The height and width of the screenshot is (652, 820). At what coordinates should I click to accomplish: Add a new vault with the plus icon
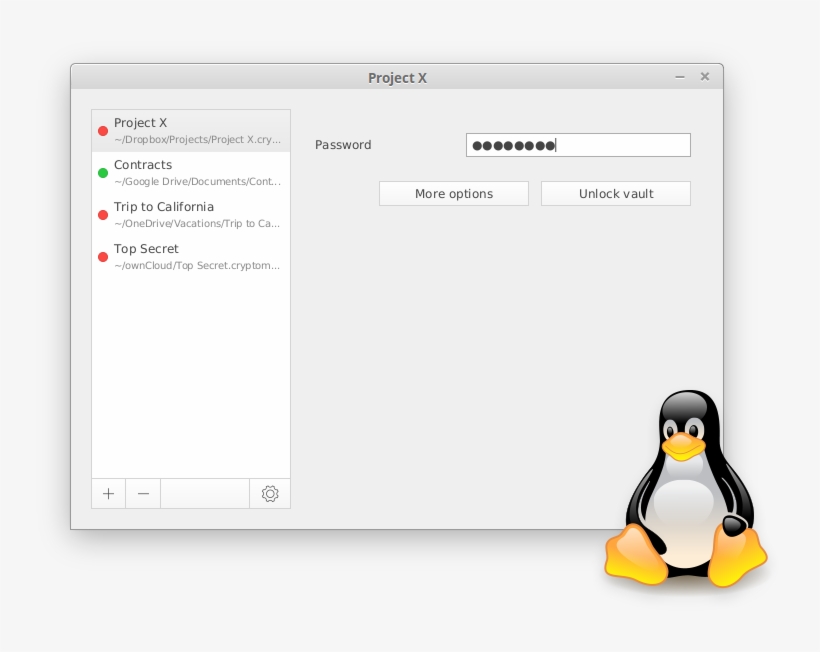click(x=108, y=493)
